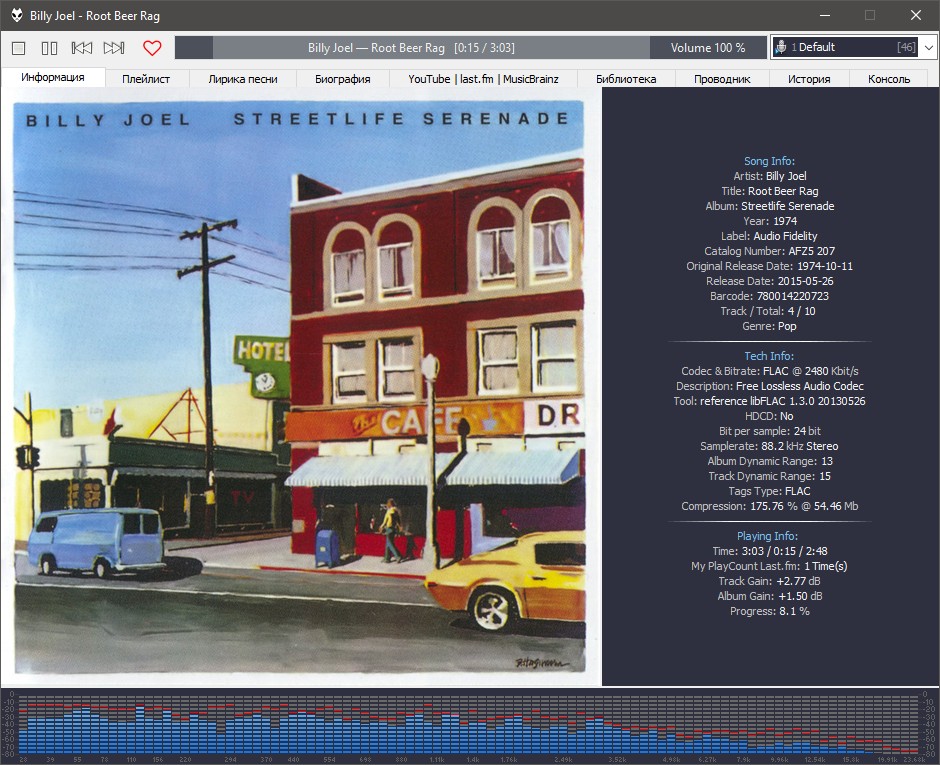Skip to the next track
Viewport: 940px width, 765px height.
114,48
